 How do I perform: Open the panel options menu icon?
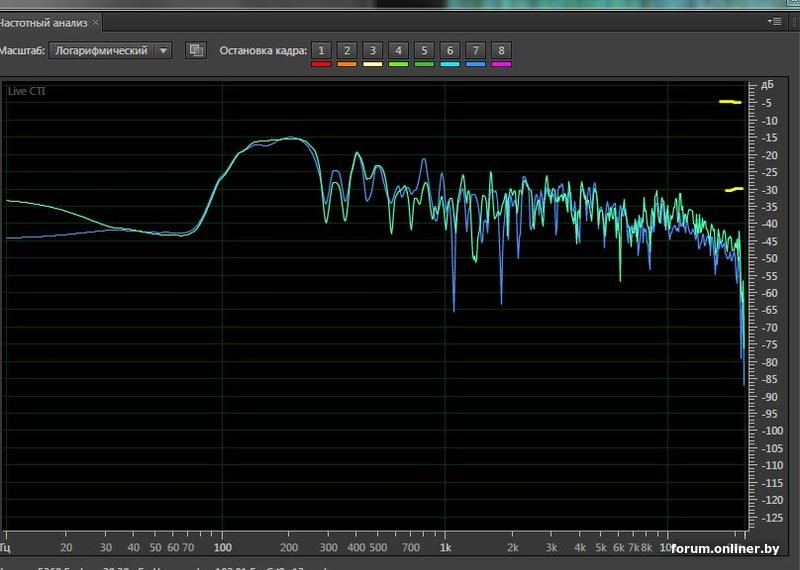pos(774,21)
